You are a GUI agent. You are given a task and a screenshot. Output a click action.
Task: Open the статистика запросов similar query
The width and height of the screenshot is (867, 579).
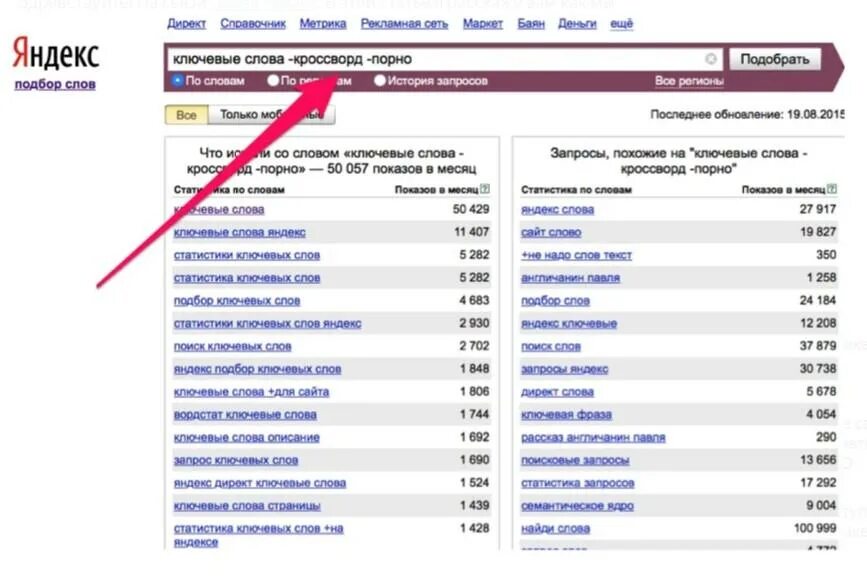(577, 483)
